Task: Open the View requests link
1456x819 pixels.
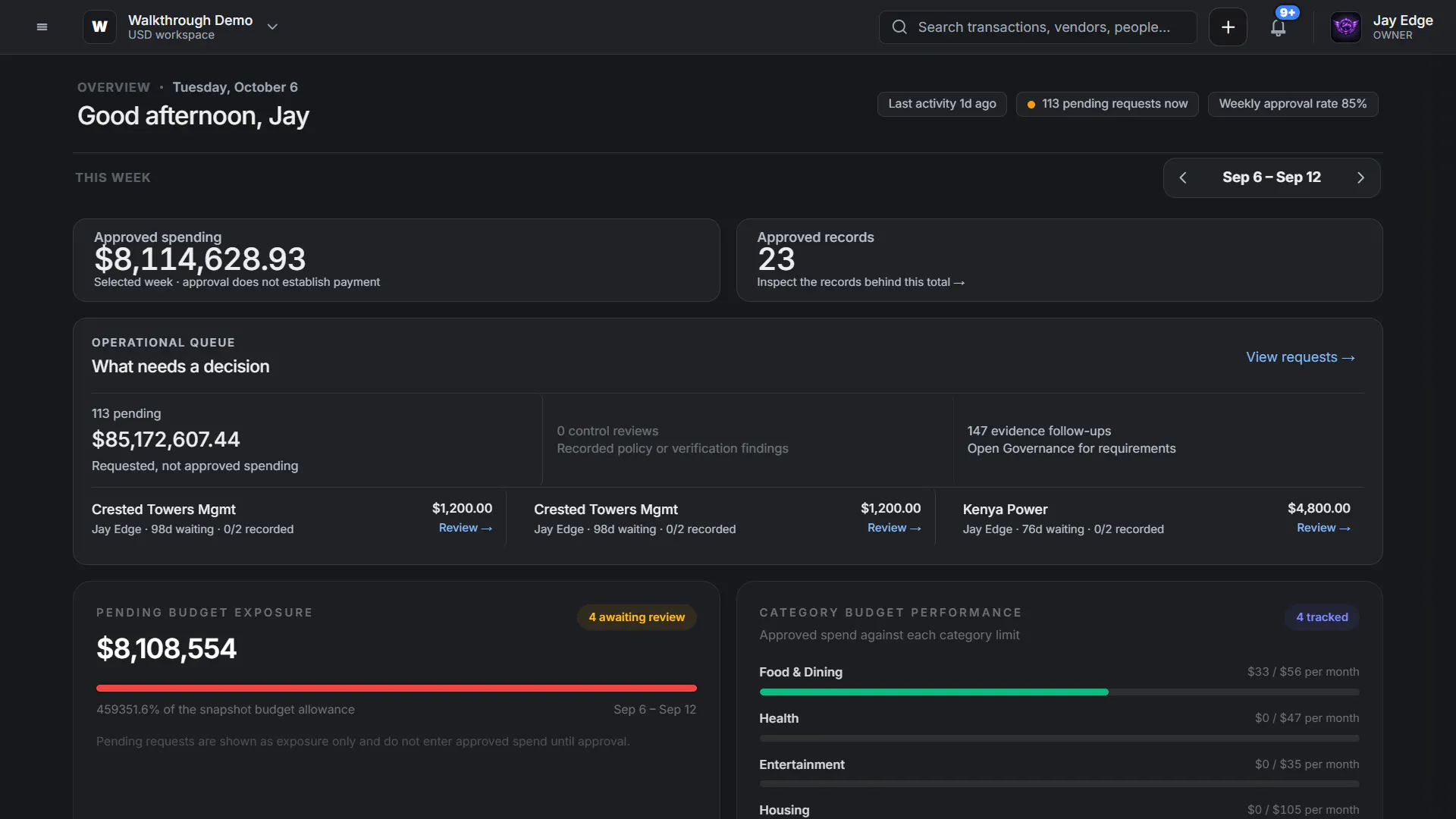Action: tap(1301, 357)
